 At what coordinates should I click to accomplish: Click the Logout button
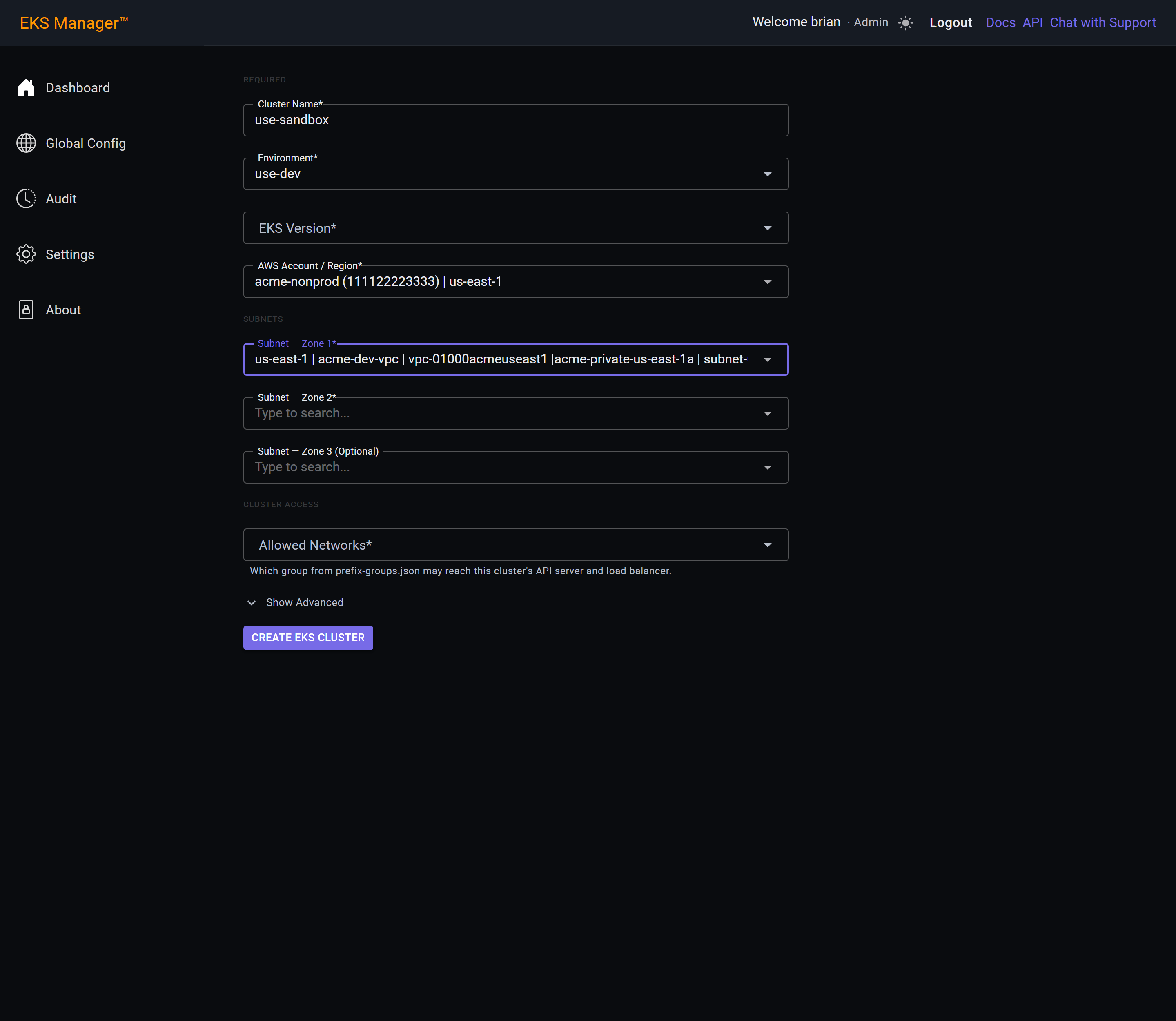(950, 23)
